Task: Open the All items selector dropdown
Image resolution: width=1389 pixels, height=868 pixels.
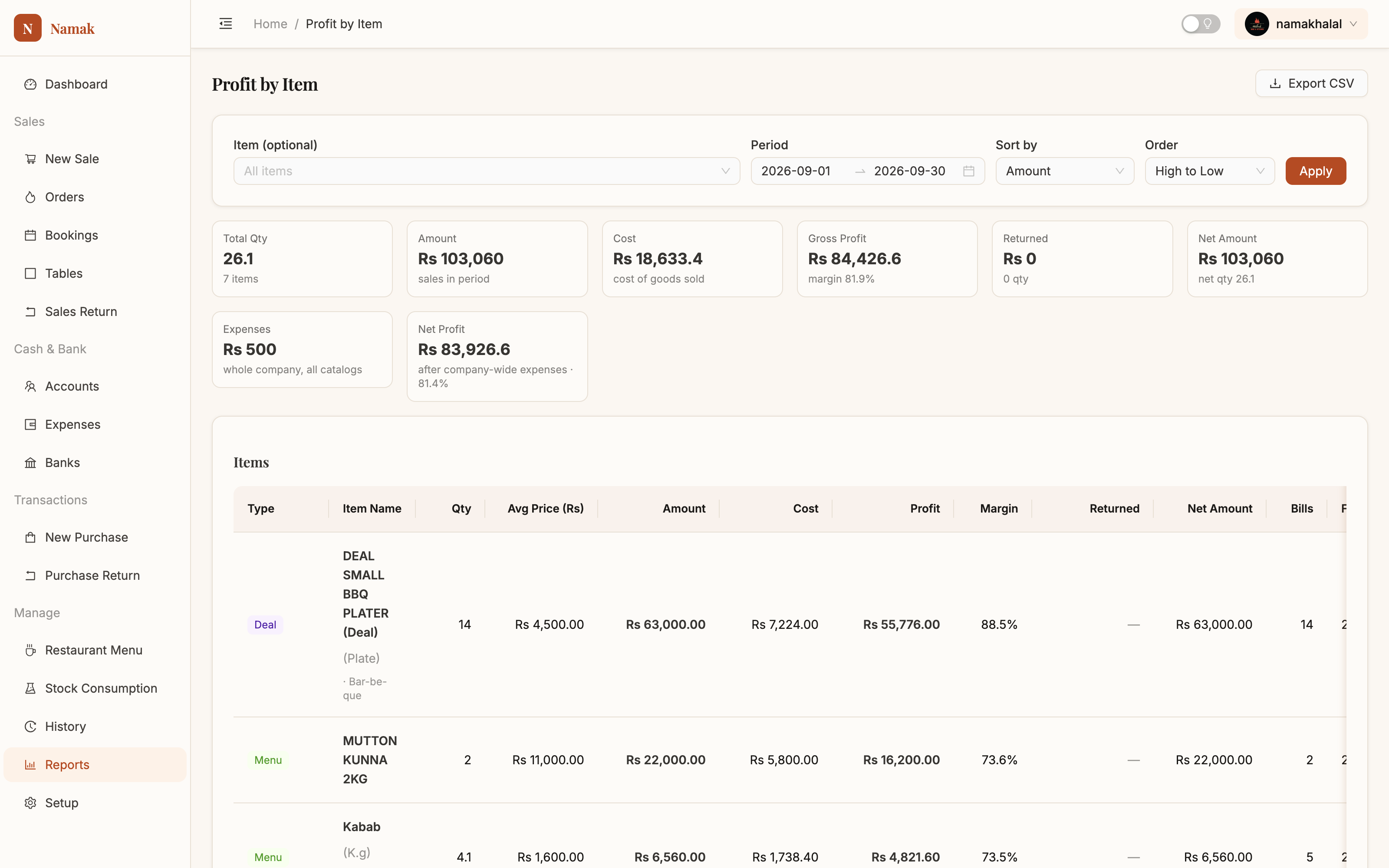Action: click(x=486, y=171)
